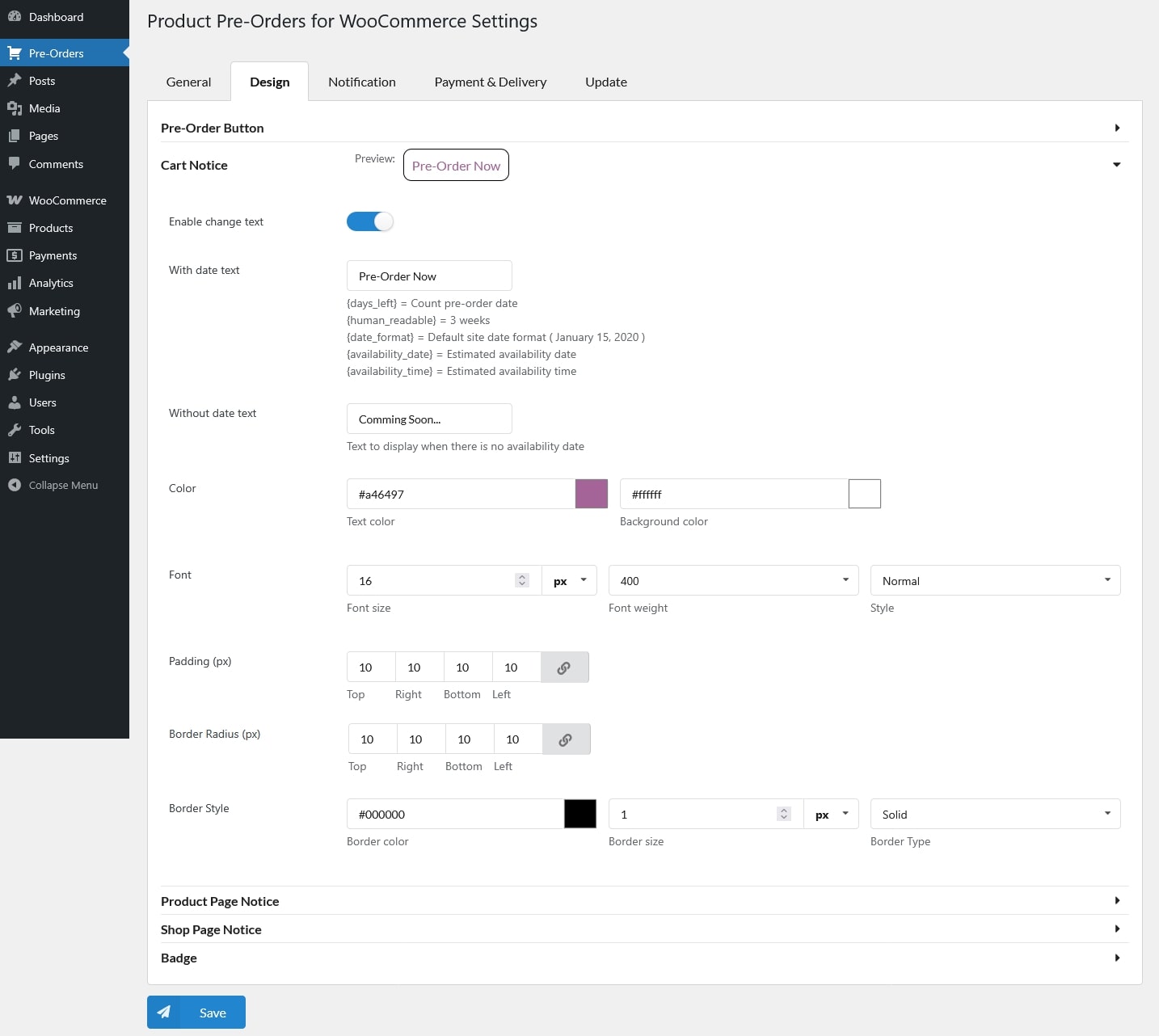Image resolution: width=1159 pixels, height=1036 pixels.
Task: Click the Dashboard gauge icon in sidebar
Action: (15, 17)
